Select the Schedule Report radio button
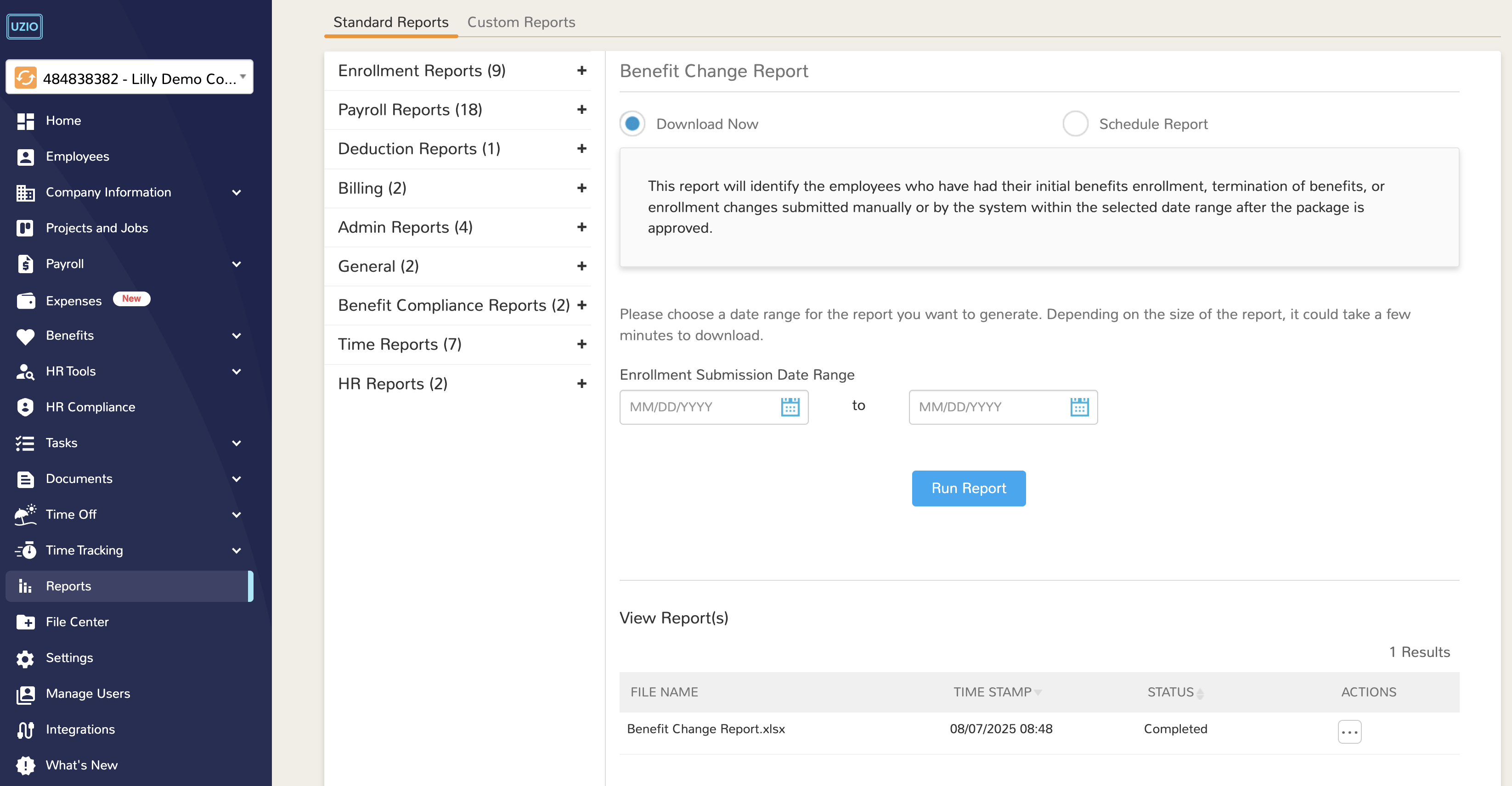This screenshot has height=786, width=1512. pos(1075,124)
